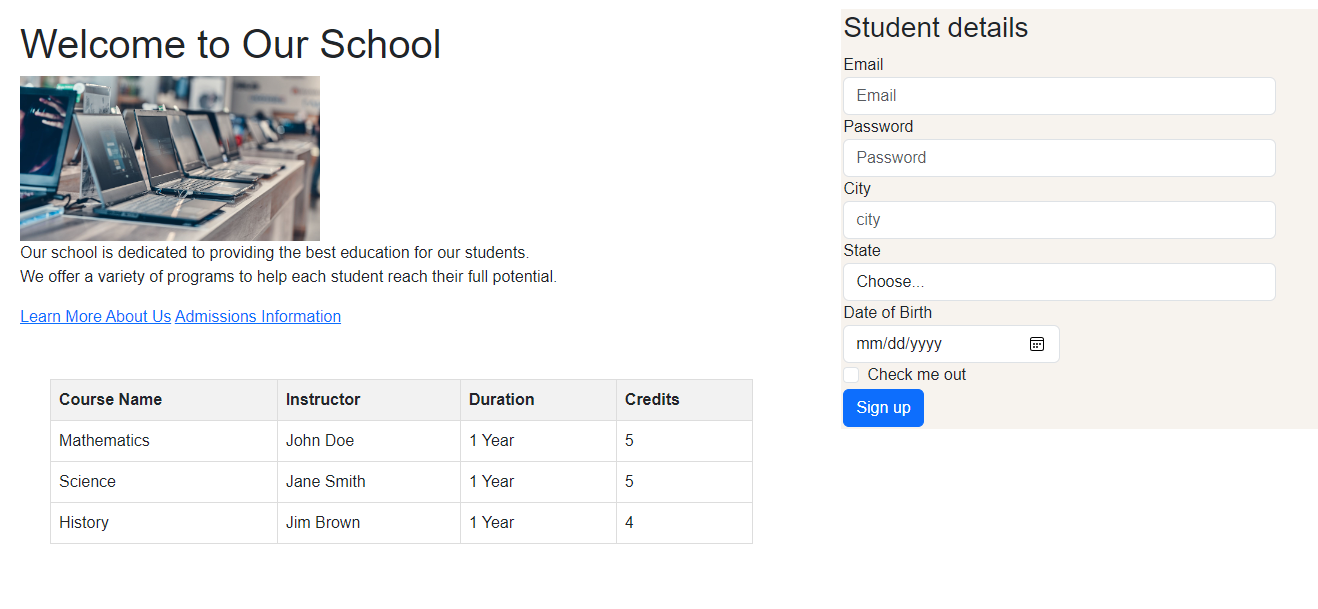Click the Welcome to Our School heading
1318x609 pixels.
pos(230,45)
